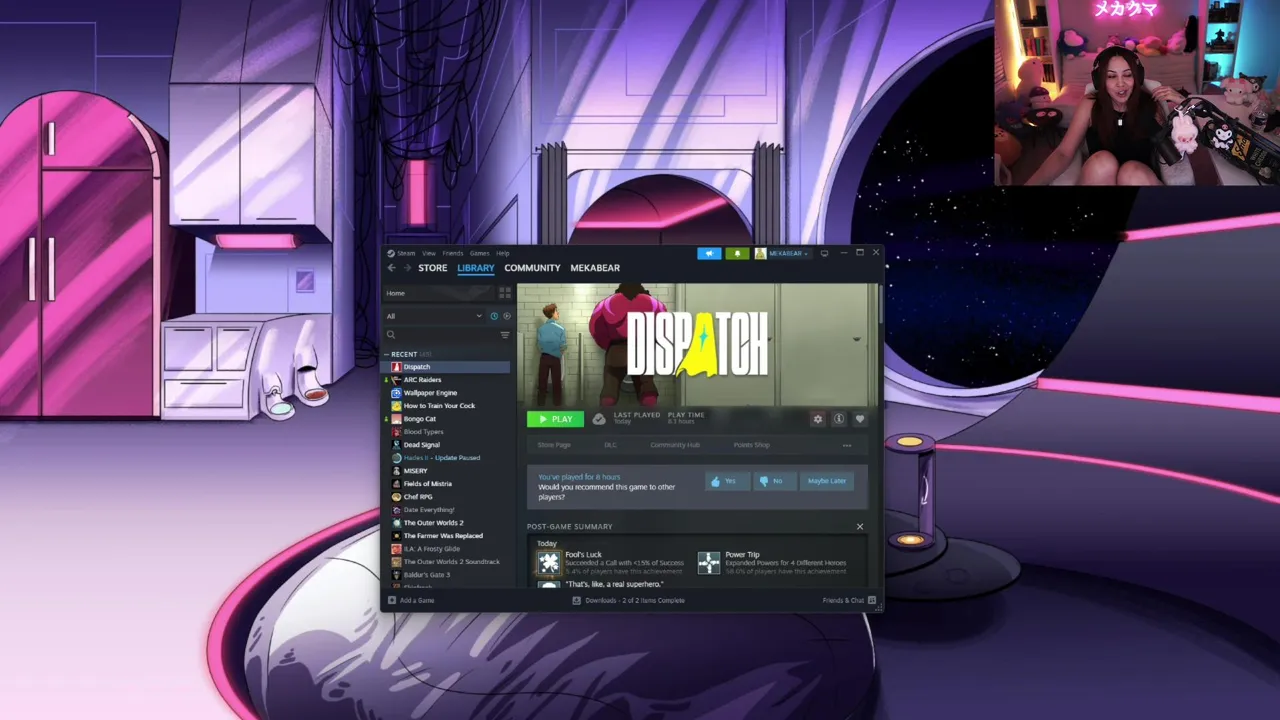Select Date Everything! in the list
Image resolution: width=1280 pixels, height=720 pixels.
[446, 510]
